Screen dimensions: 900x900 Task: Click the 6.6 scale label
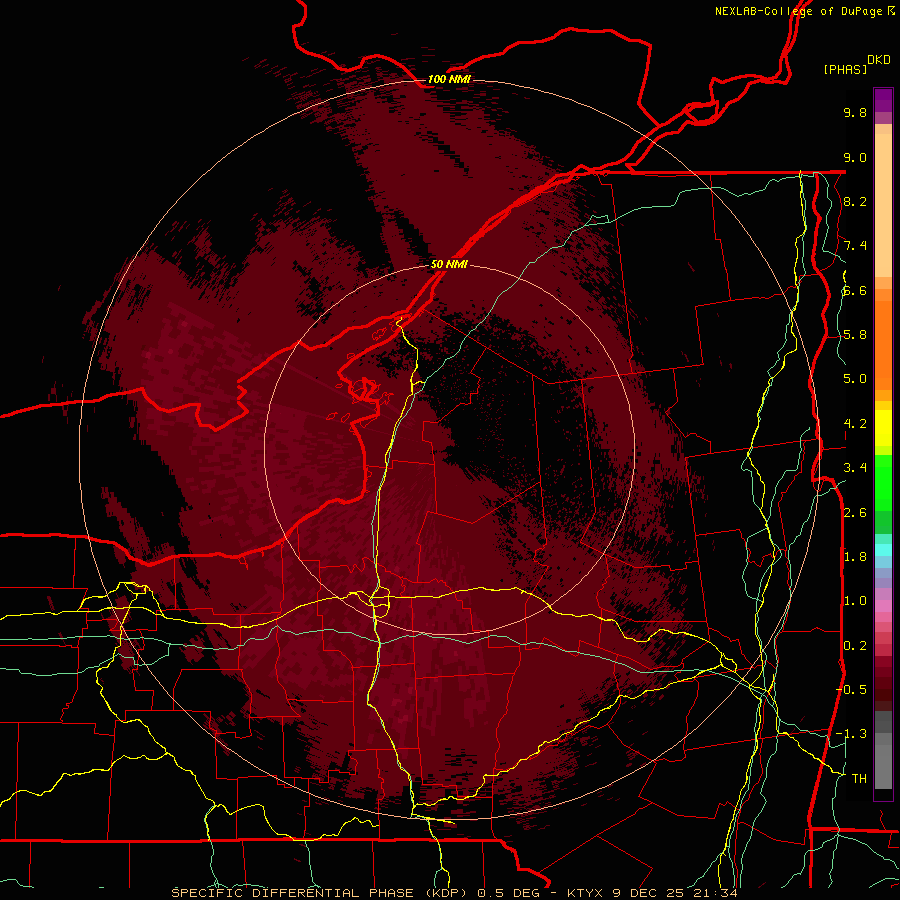[855, 290]
